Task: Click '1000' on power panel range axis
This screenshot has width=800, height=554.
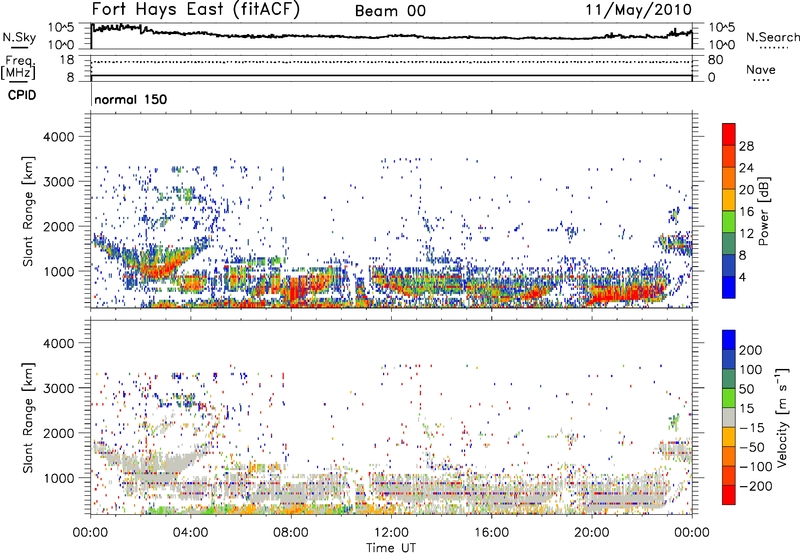Action: (58, 271)
